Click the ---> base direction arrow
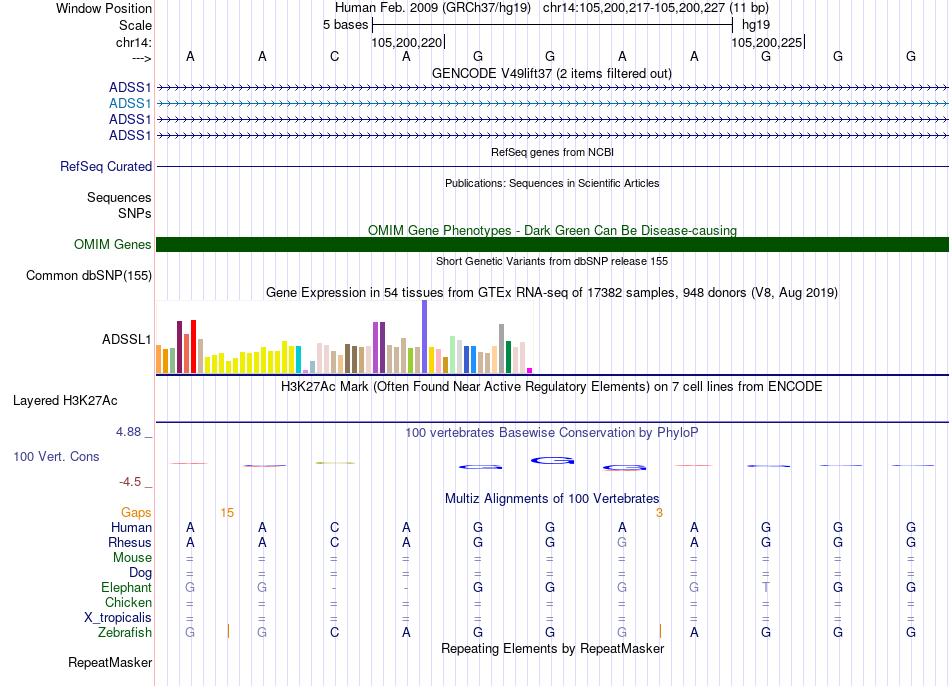 pyautogui.click(x=141, y=58)
